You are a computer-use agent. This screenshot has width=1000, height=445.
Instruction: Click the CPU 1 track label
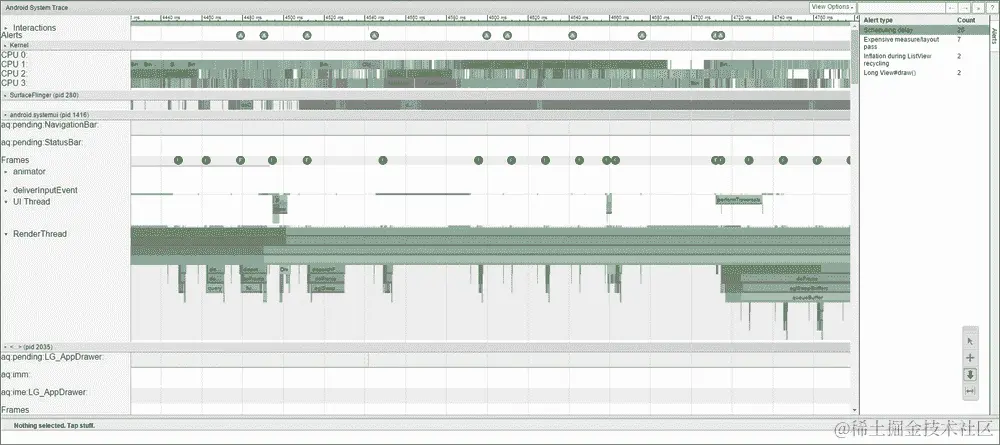tap(13, 64)
